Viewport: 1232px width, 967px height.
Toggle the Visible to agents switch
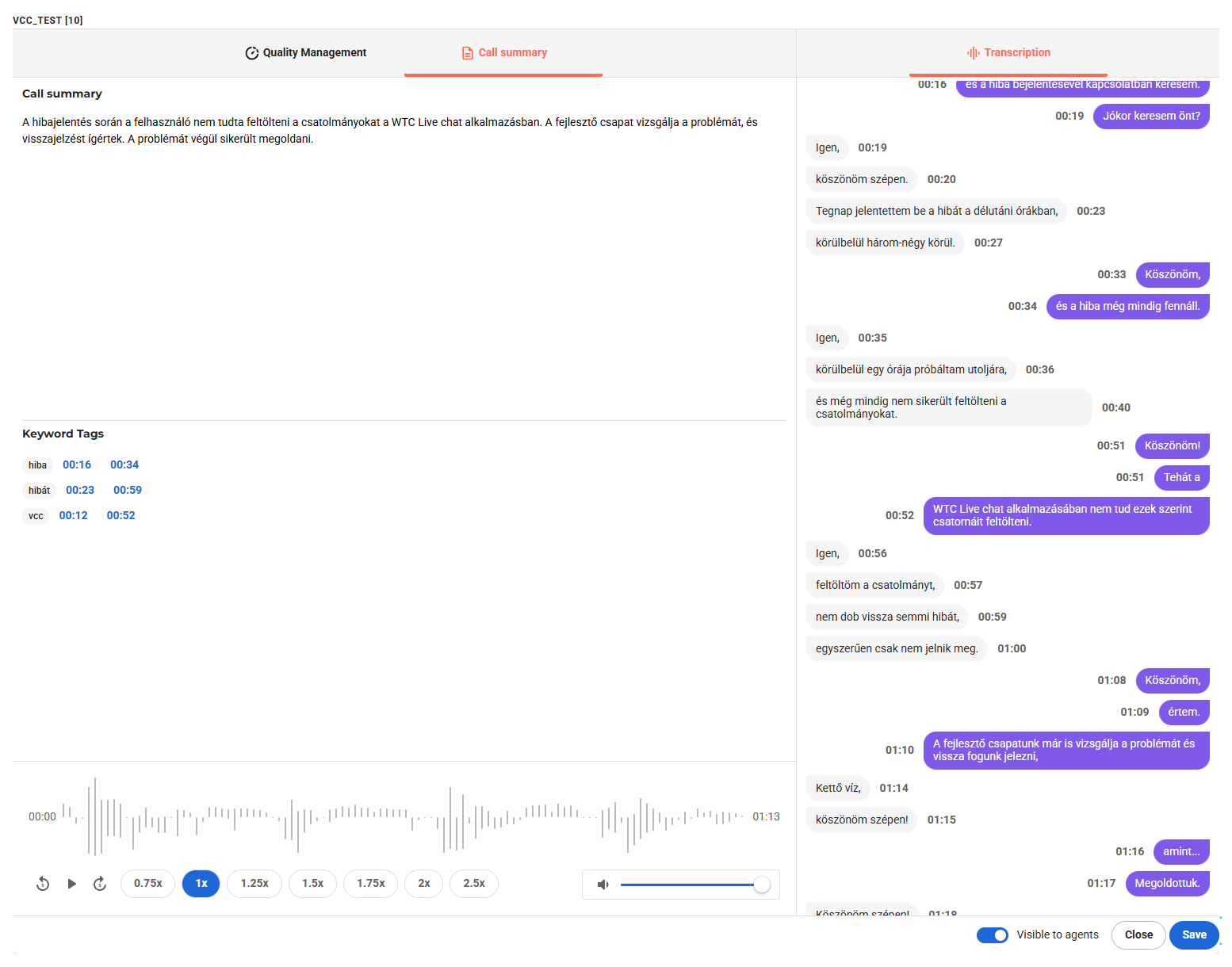point(992,935)
